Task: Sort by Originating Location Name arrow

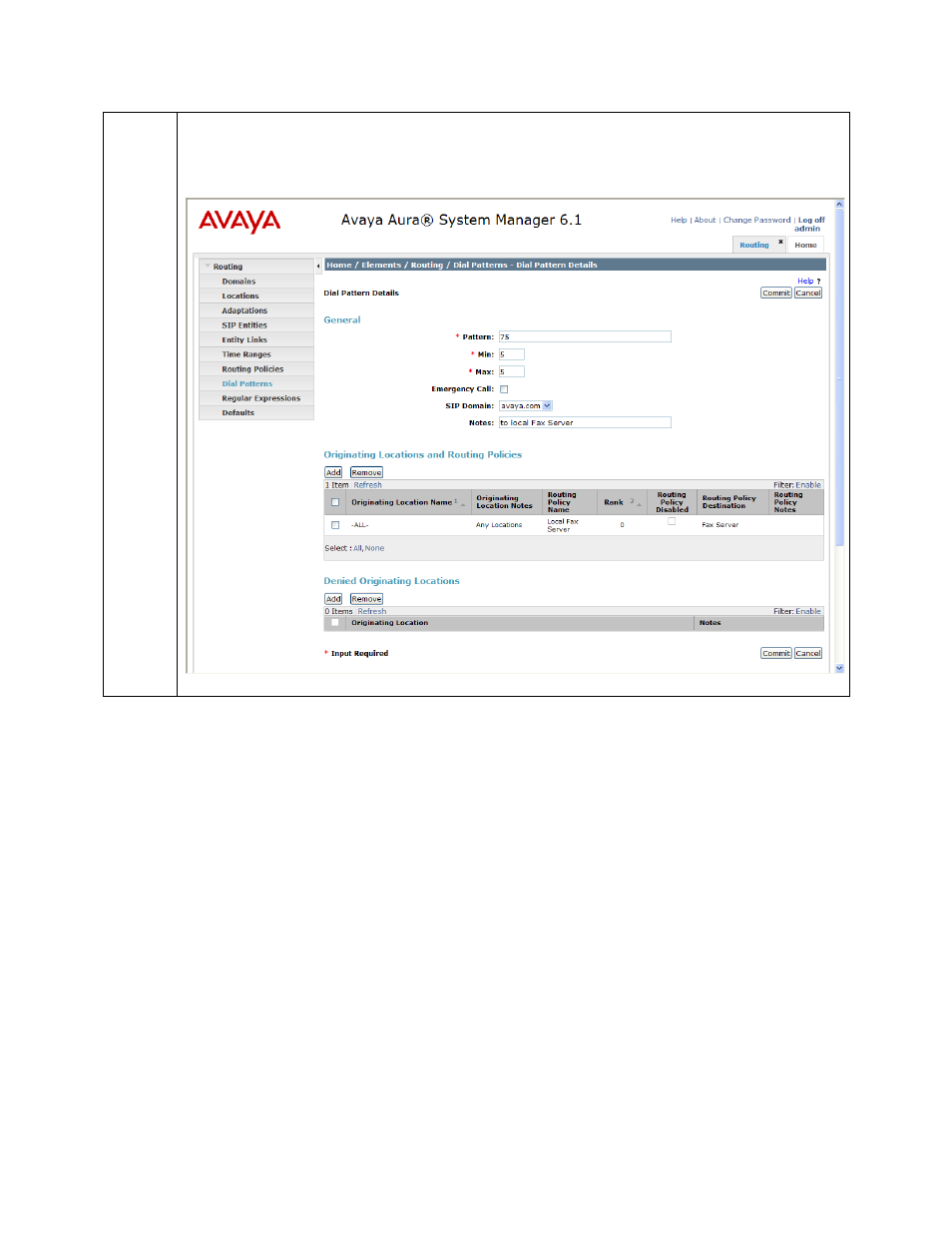Action: [463, 503]
